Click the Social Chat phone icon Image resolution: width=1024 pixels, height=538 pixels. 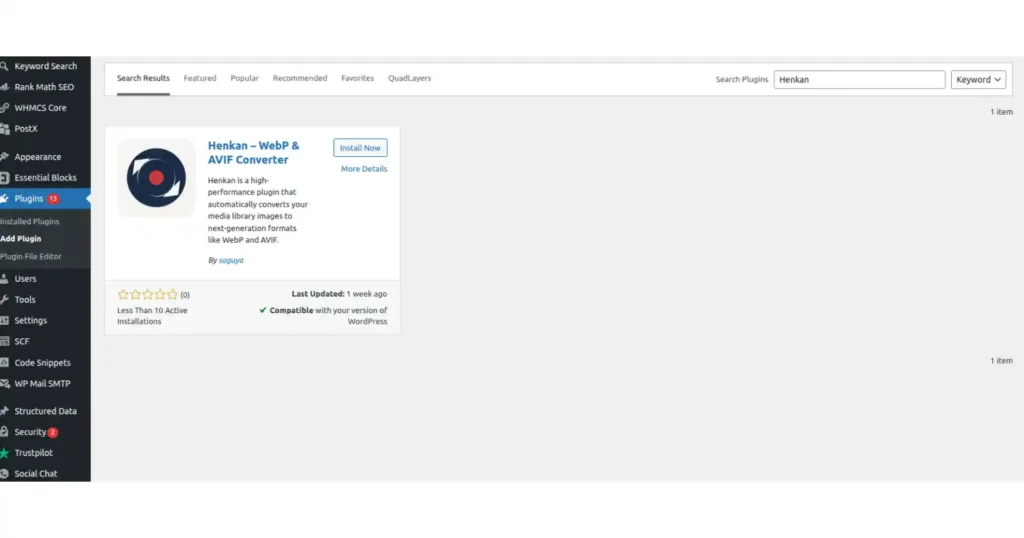[x=4, y=474]
